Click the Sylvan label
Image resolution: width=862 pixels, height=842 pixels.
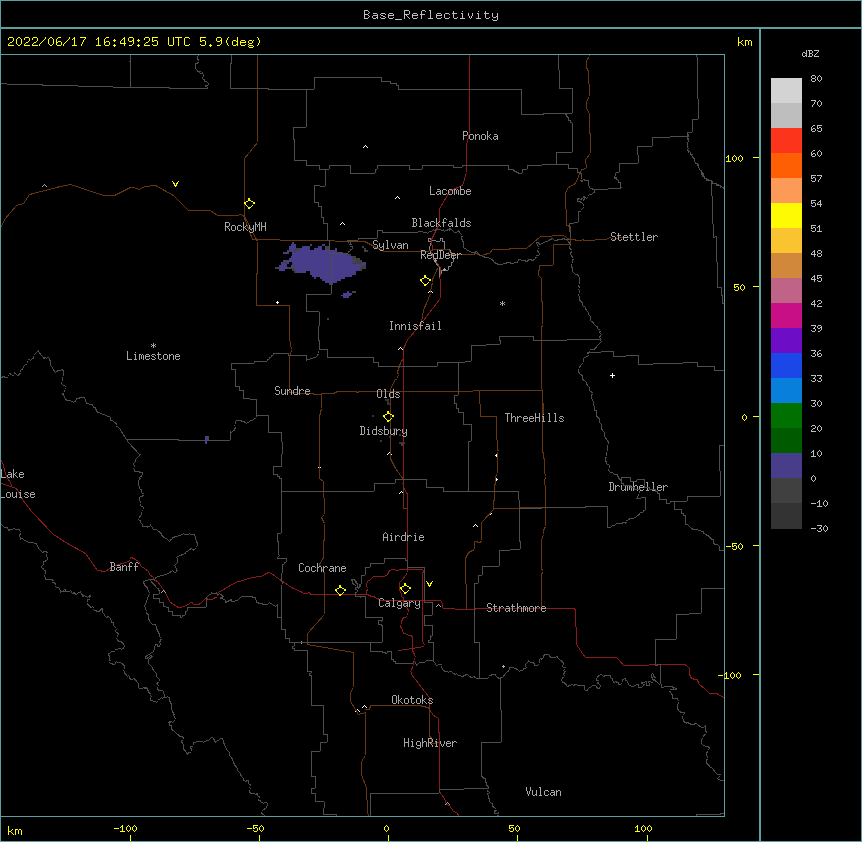[390, 245]
